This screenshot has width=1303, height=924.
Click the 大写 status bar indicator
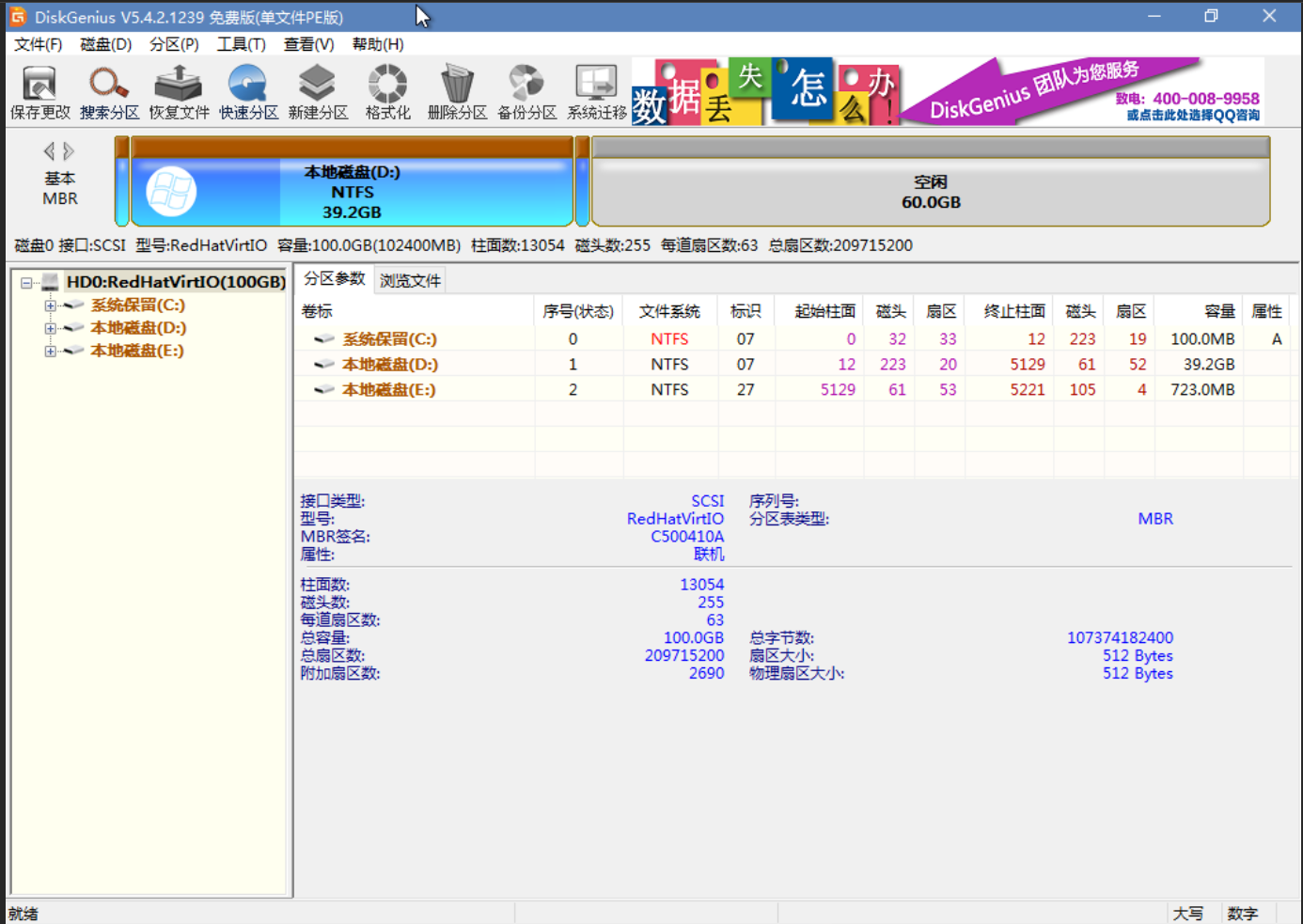(x=1188, y=914)
